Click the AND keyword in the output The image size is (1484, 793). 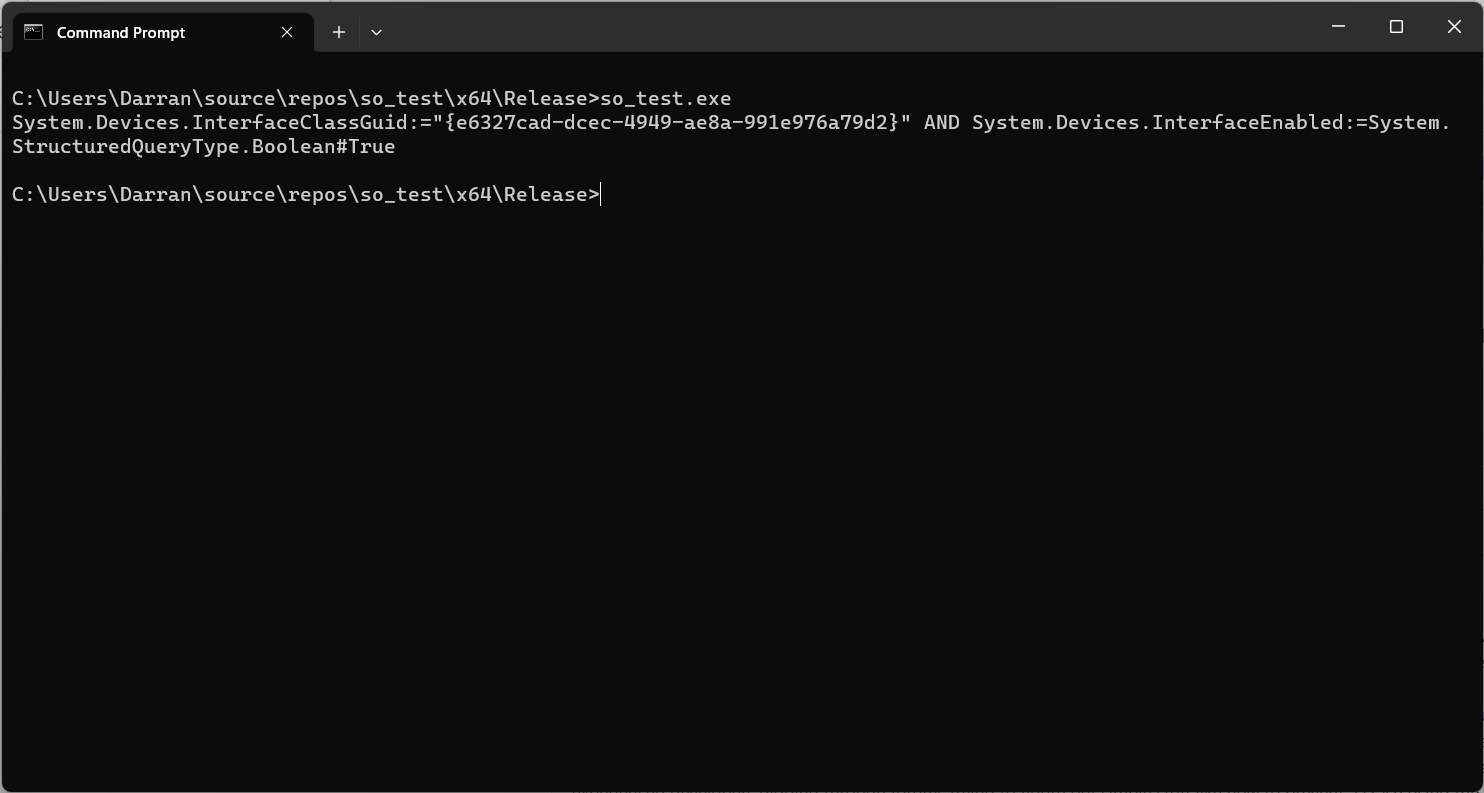941,122
